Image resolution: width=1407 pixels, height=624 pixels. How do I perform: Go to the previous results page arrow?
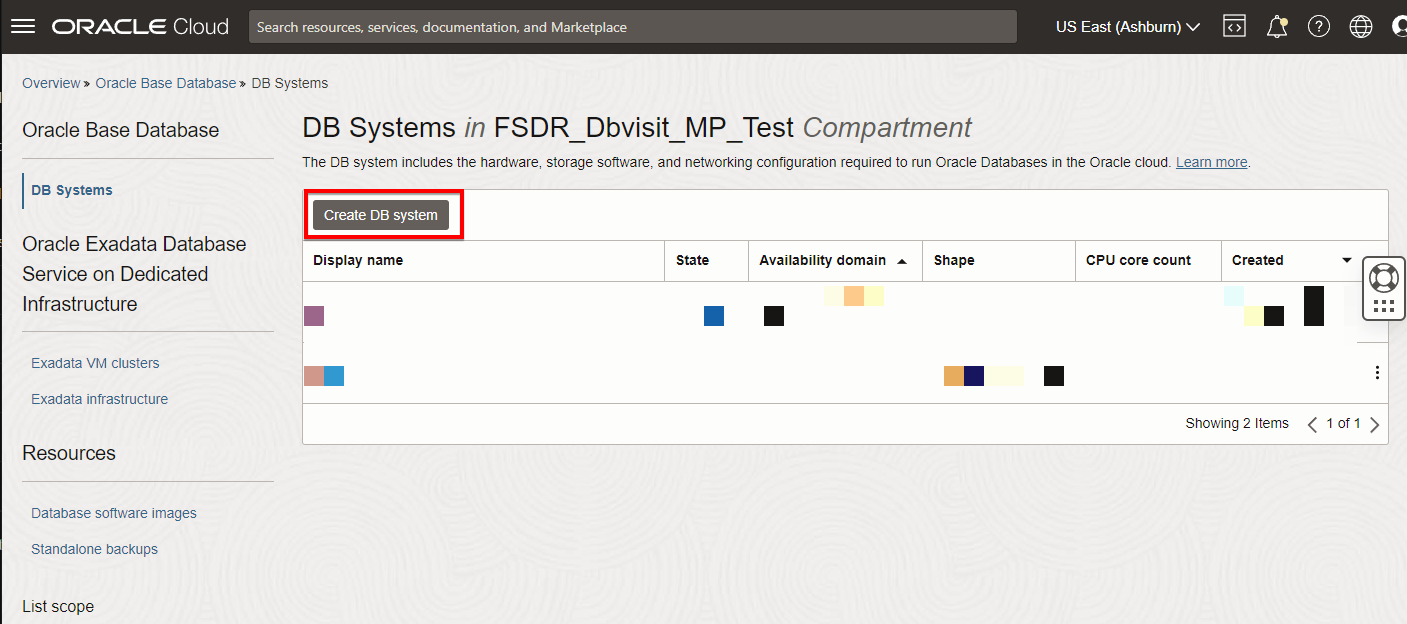(1312, 424)
